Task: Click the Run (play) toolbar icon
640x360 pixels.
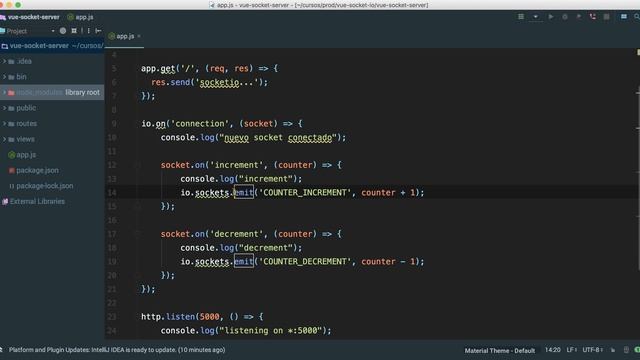Action: pyautogui.click(x=551, y=17)
